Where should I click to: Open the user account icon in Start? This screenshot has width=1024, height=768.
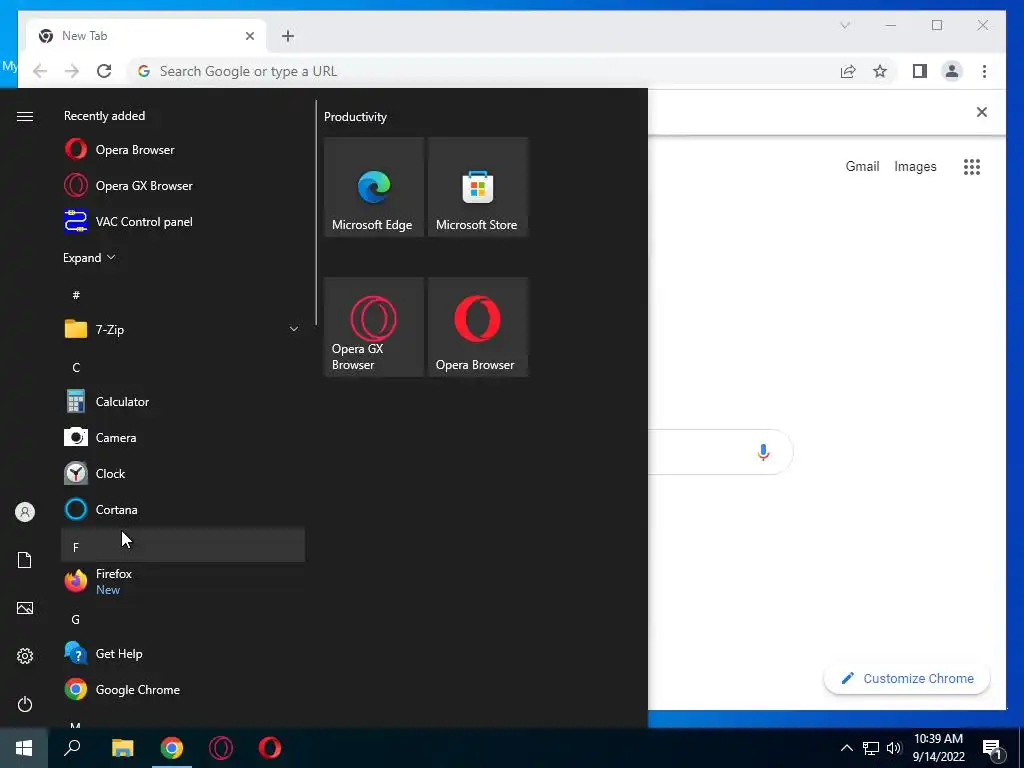[x=25, y=512]
